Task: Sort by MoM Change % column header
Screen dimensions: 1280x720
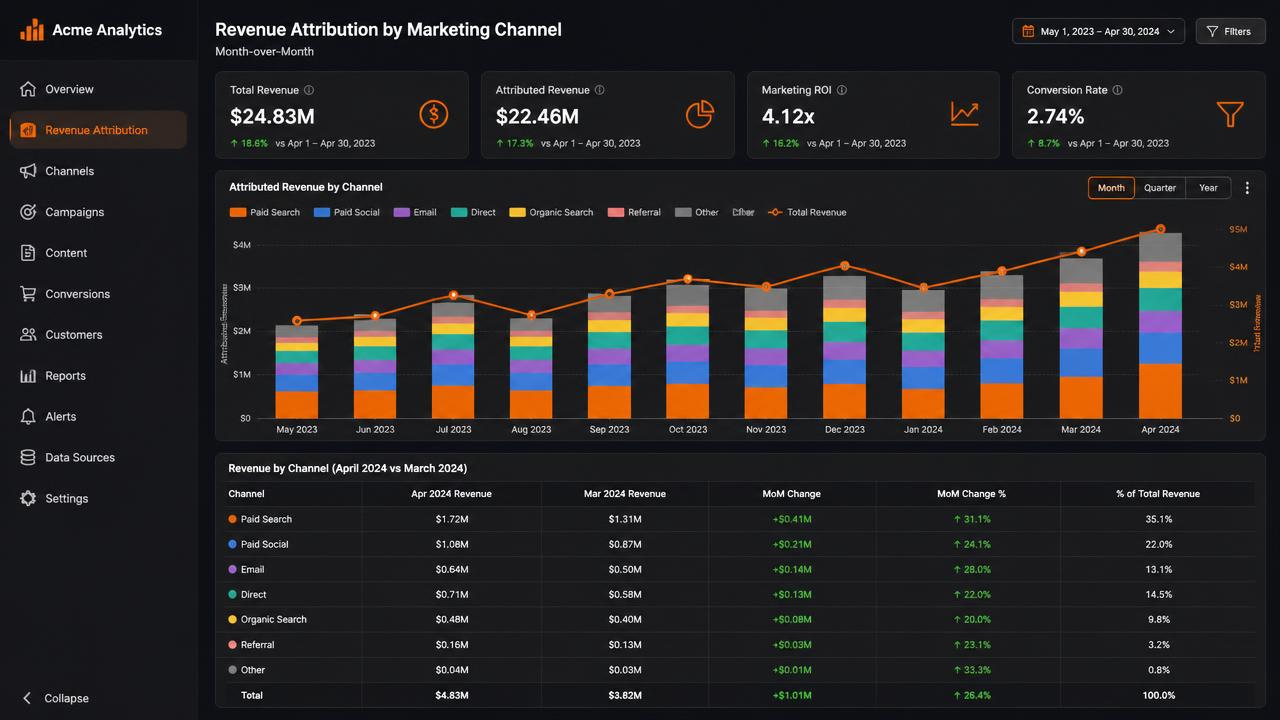Action: [971, 494]
